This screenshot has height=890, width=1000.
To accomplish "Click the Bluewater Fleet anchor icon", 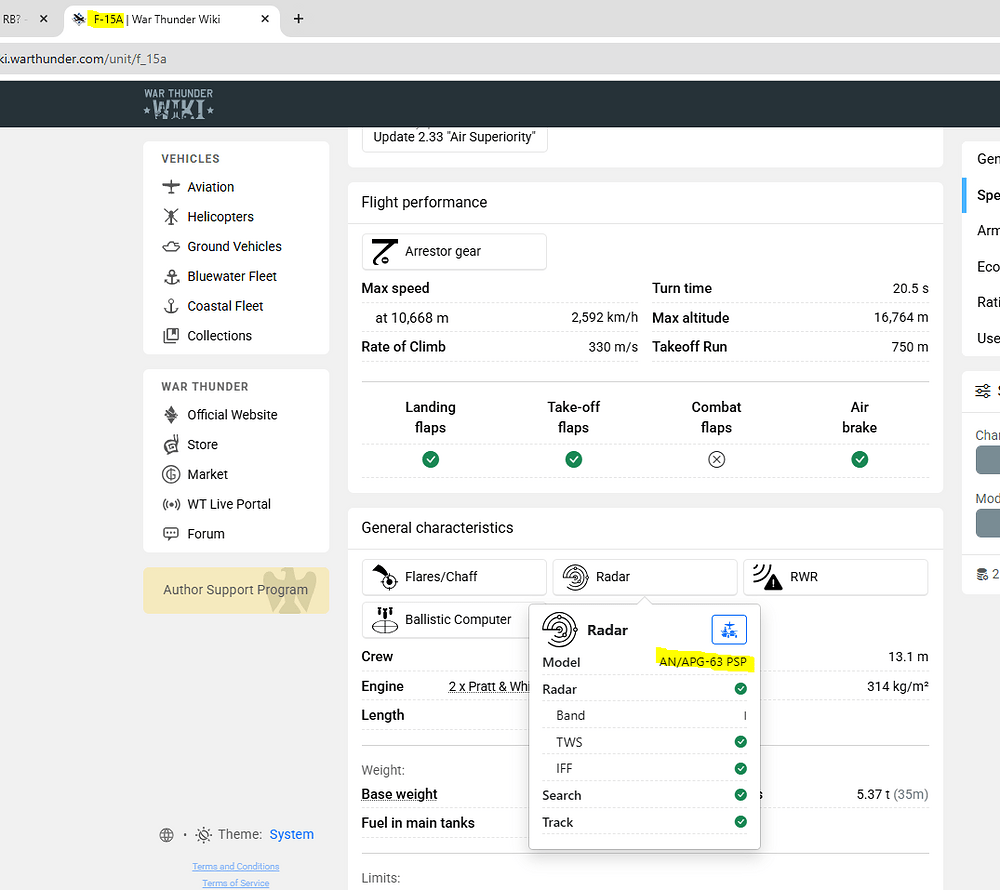I will click(171, 276).
